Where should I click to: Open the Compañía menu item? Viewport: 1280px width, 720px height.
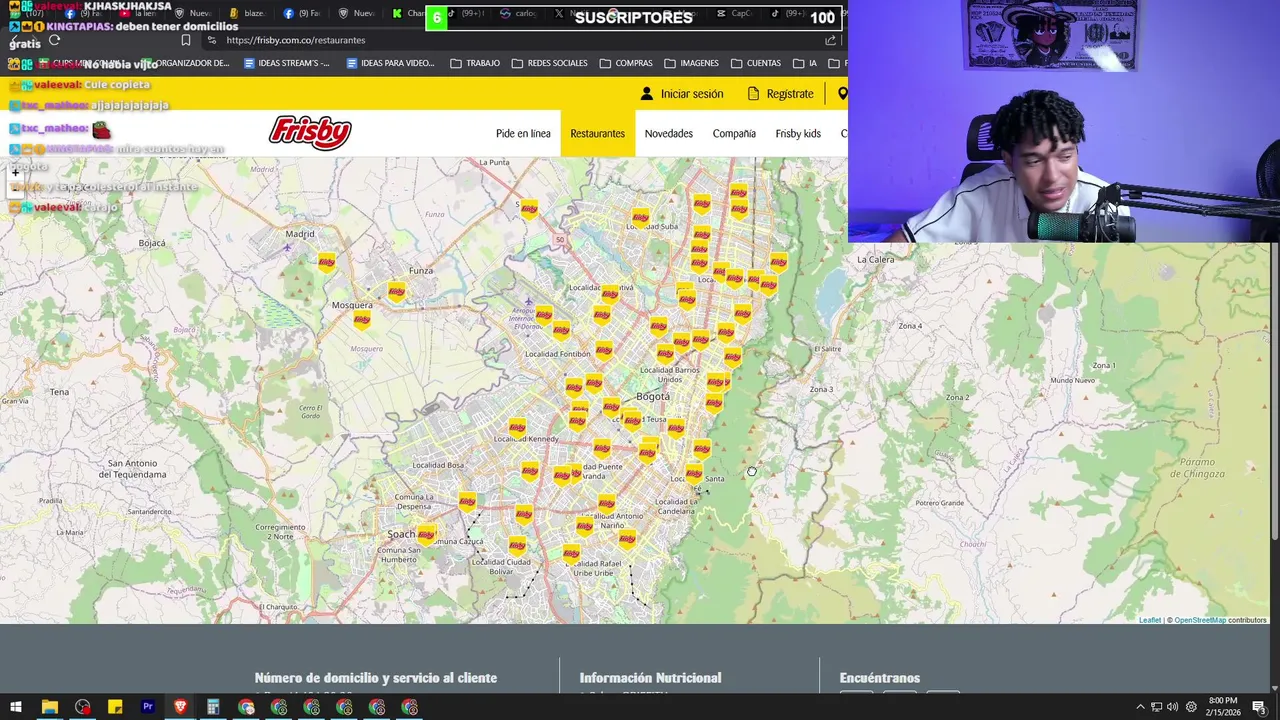pyautogui.click(x=734, y=133)
